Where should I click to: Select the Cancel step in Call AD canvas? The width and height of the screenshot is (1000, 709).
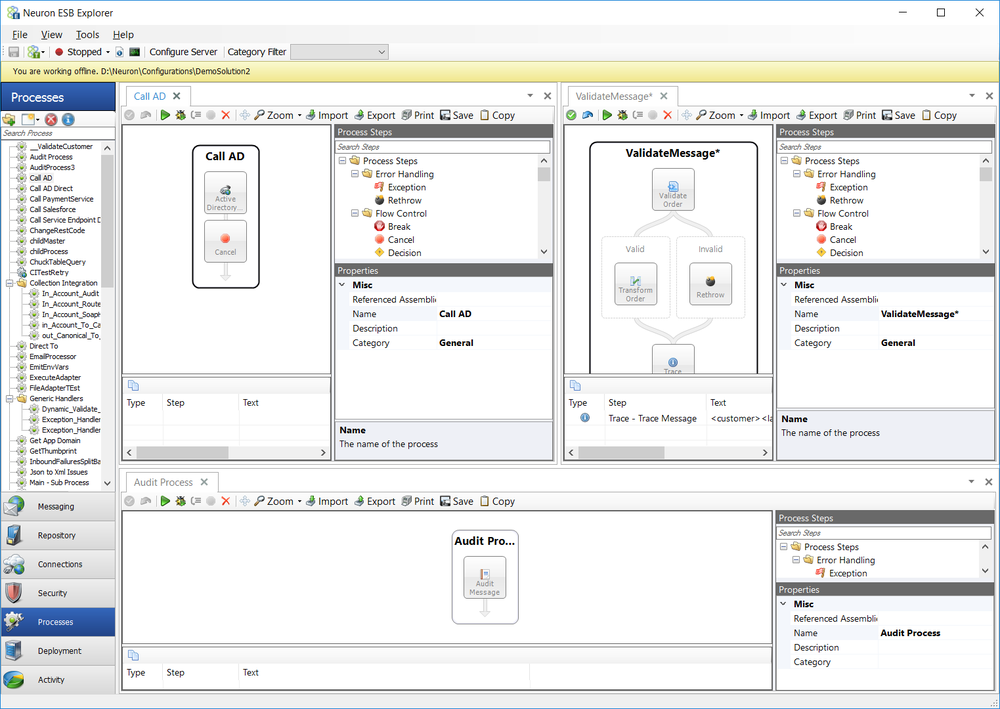click(x=225, y=241)
